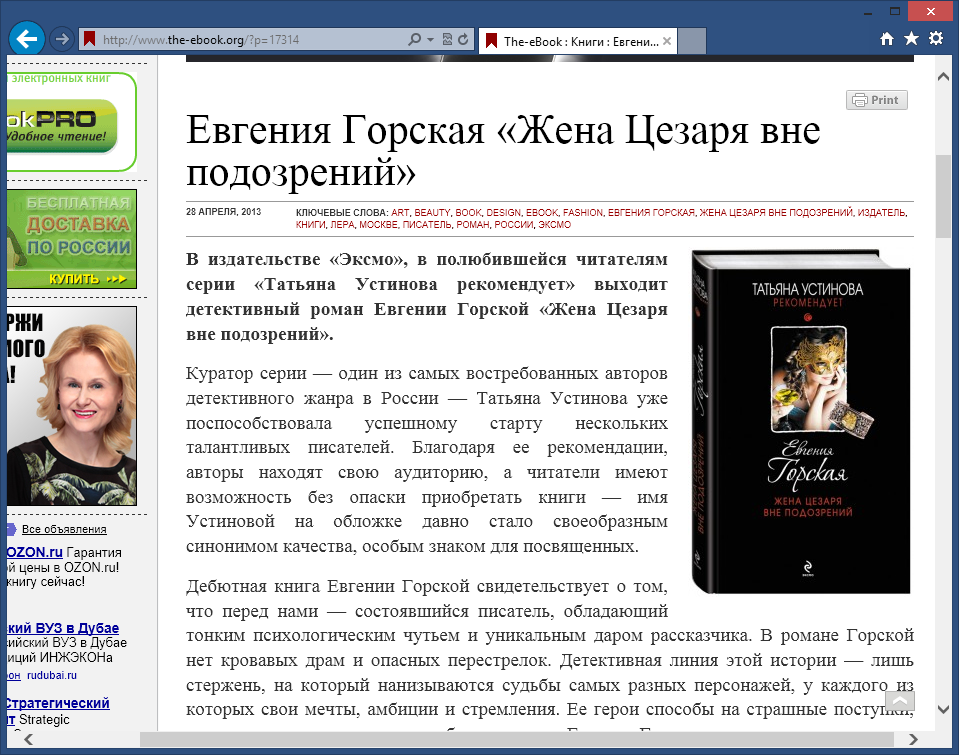This screenshot has height=755, width=959.
Task: Select the The-eBook browser tab
Action: (x=575, y=42)
